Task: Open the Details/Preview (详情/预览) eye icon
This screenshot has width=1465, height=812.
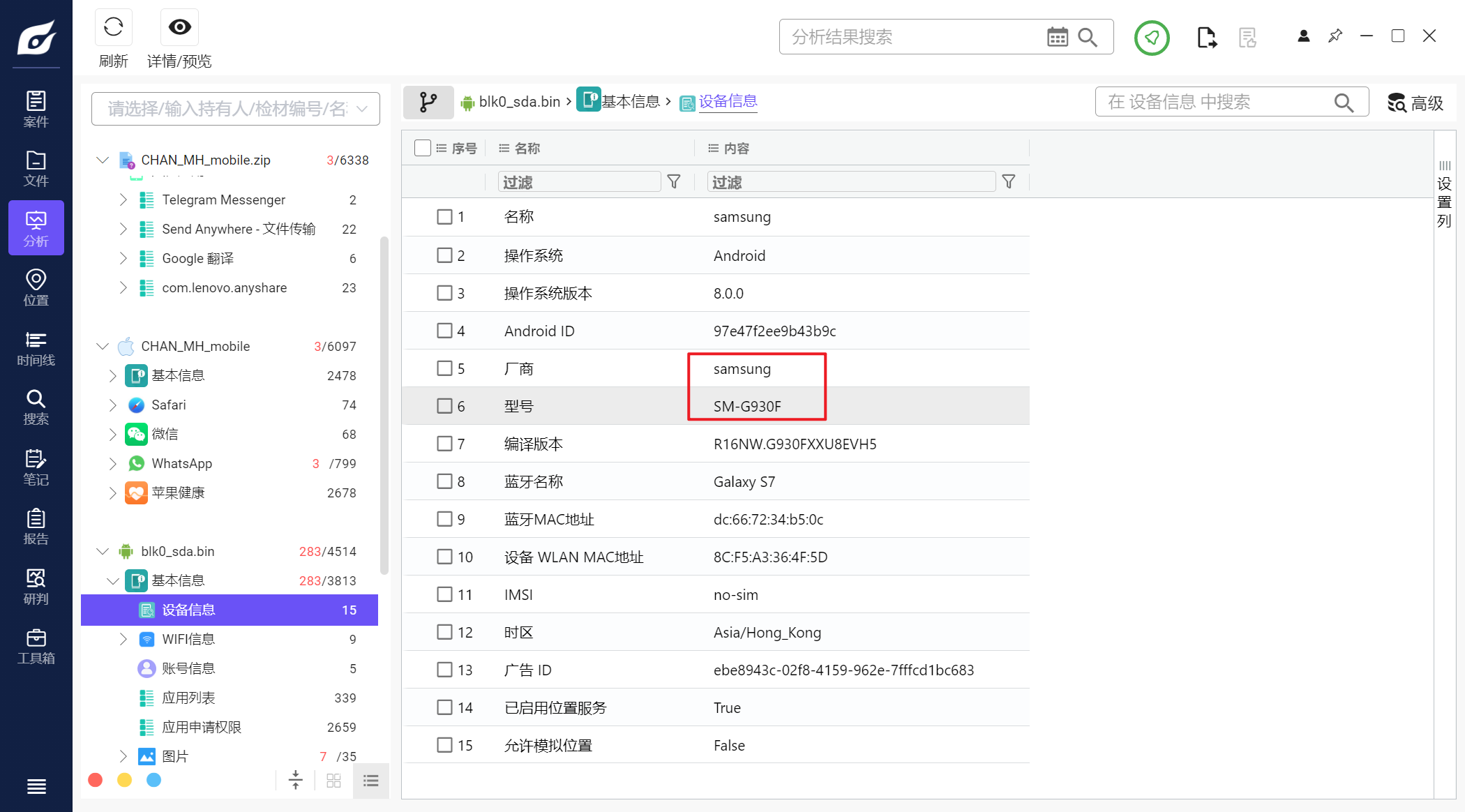Action: click(179, 28)
